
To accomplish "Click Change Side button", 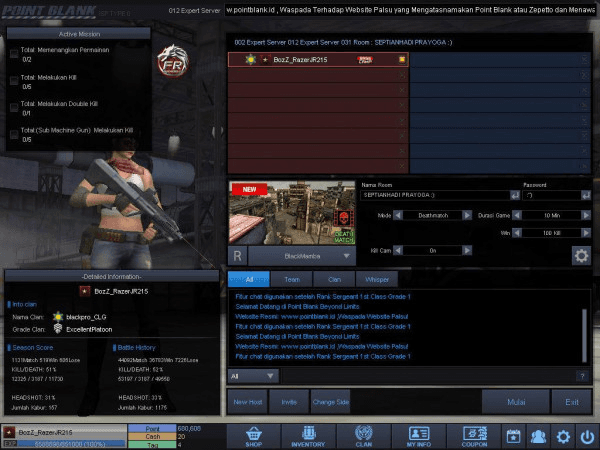I will pos(330,402).
